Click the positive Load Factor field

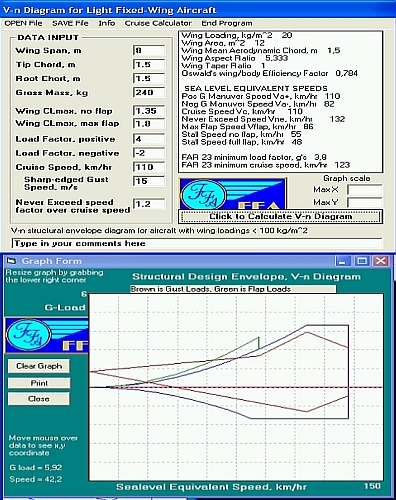click(x=149, y=139)
